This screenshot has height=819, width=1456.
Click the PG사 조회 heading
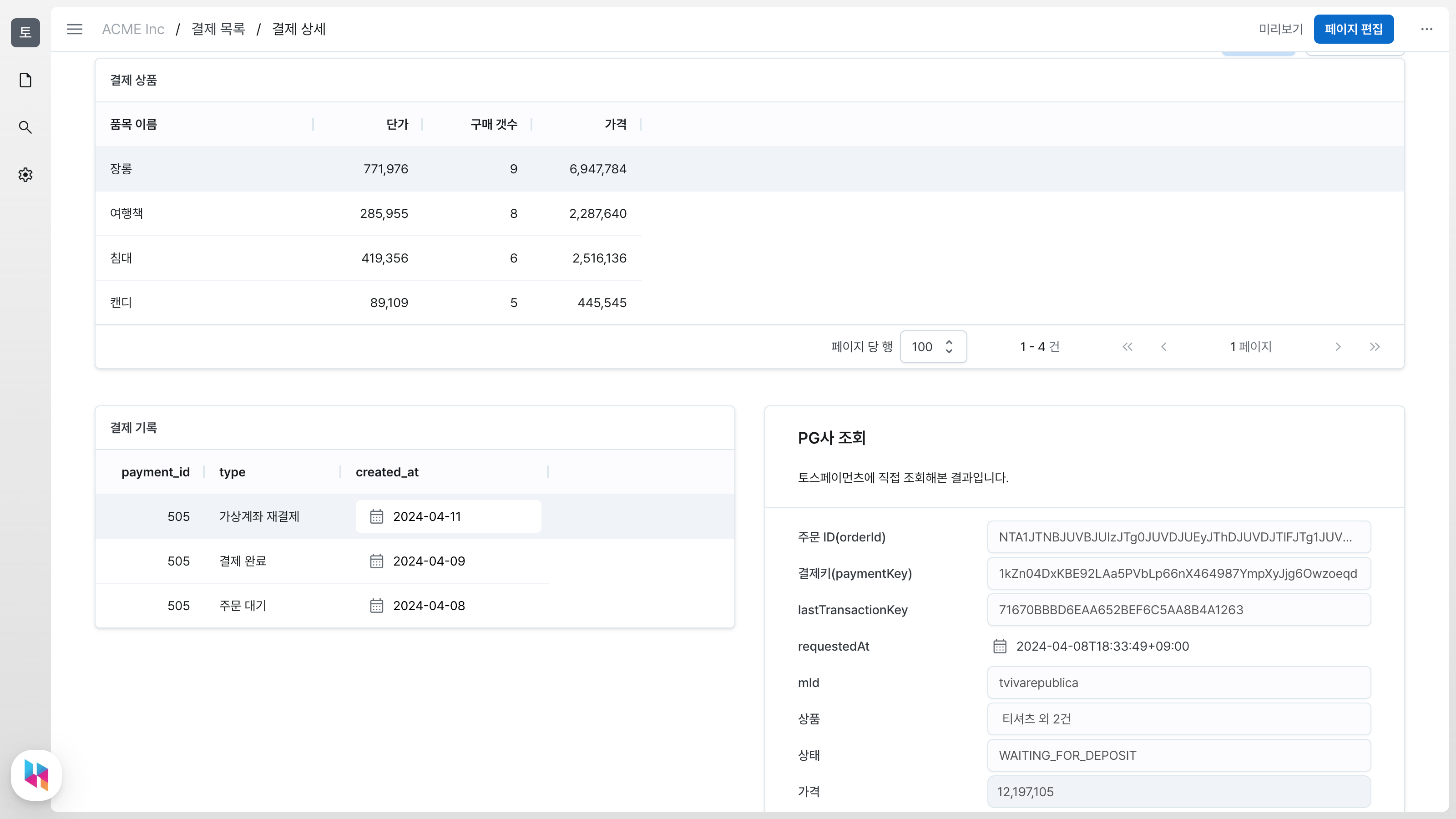tap(831, 437)
